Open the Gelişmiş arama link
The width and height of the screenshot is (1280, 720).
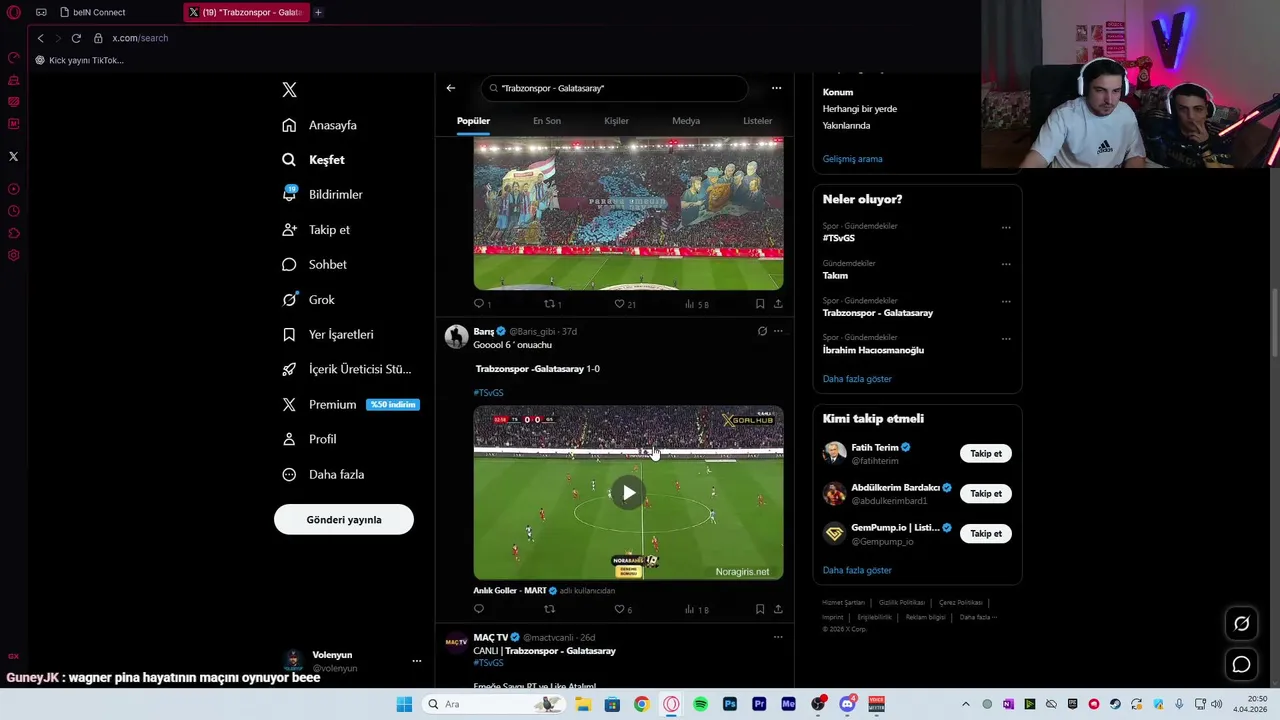[x=852, y=159]
